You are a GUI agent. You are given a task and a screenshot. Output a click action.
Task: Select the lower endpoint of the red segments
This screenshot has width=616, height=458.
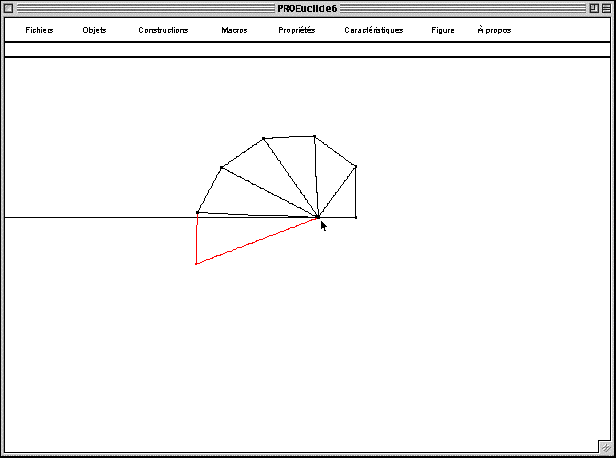(x=196, y=263)
